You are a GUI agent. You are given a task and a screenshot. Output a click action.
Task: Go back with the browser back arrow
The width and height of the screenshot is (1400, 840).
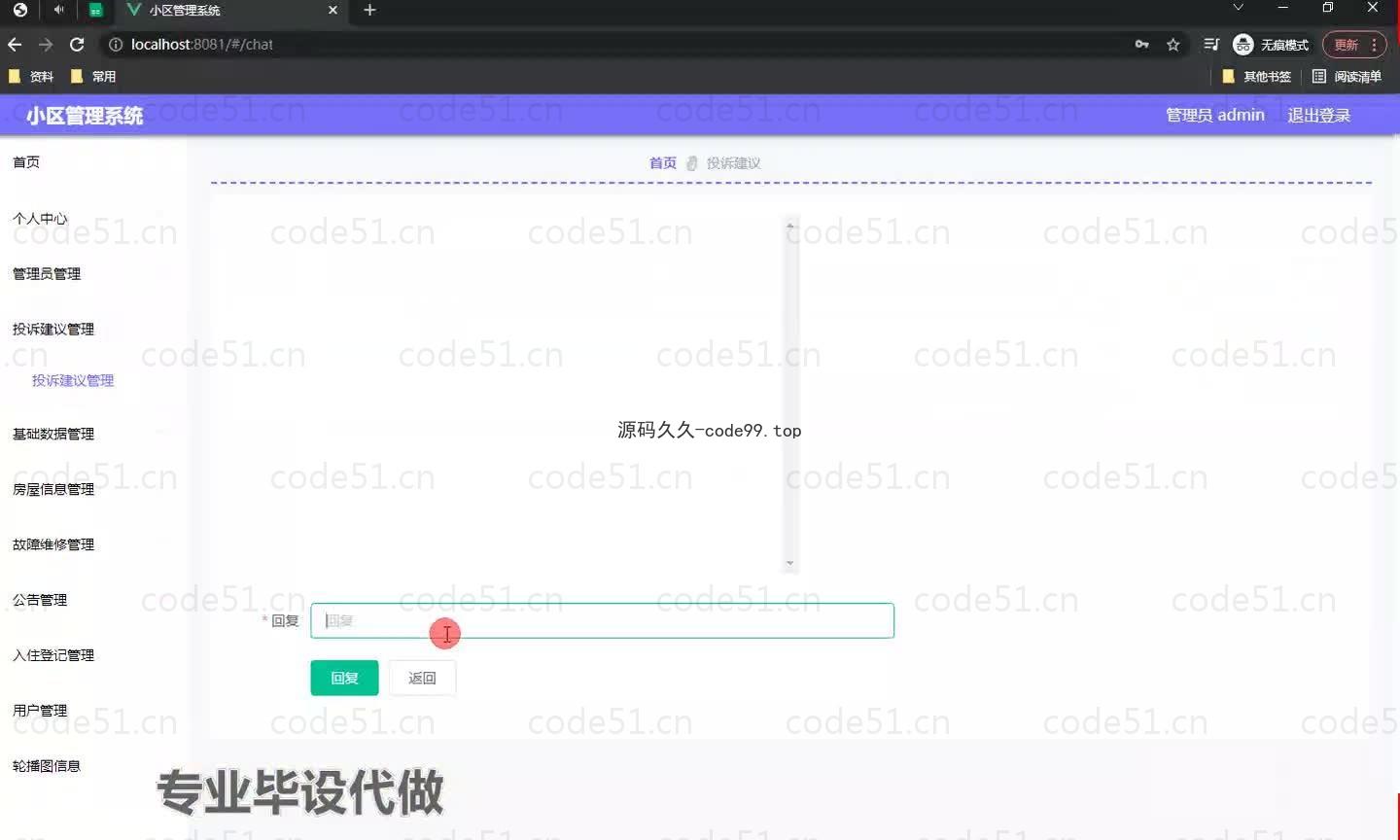[15, 45]
